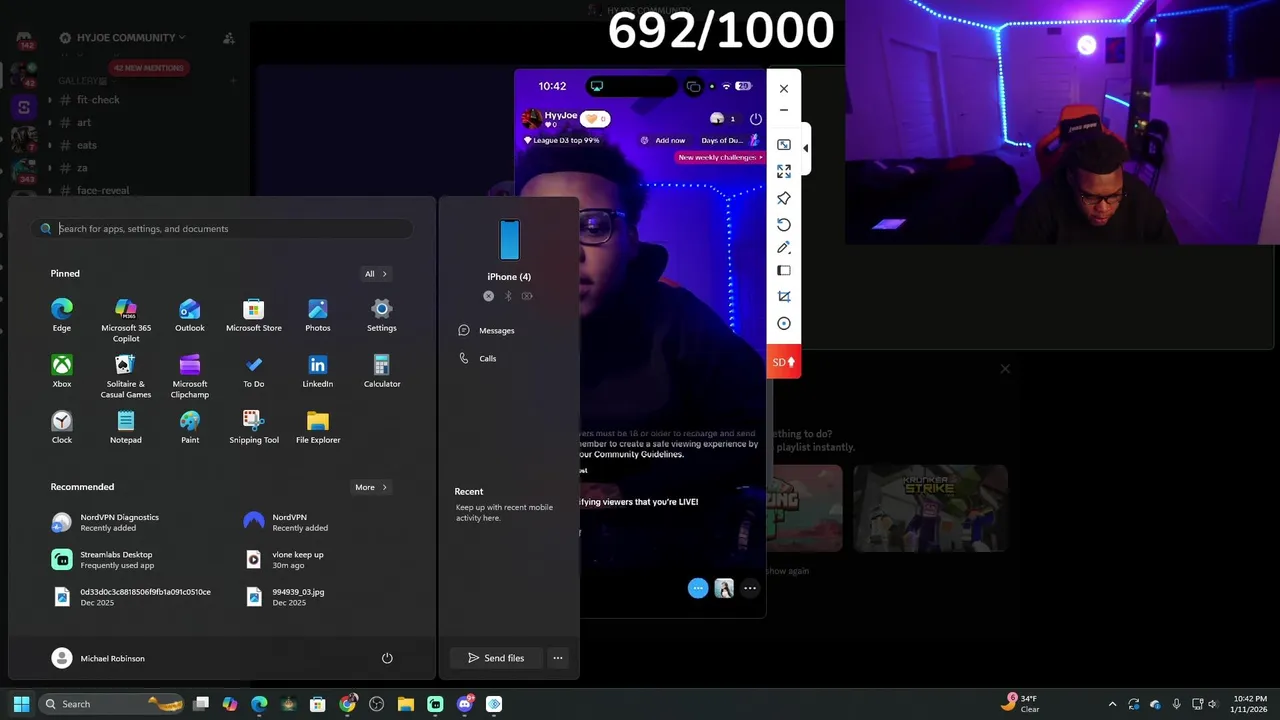Collapse mirror toolbar with side arrow
Screen dimensions: 1280x720
(x=806, y=148)
